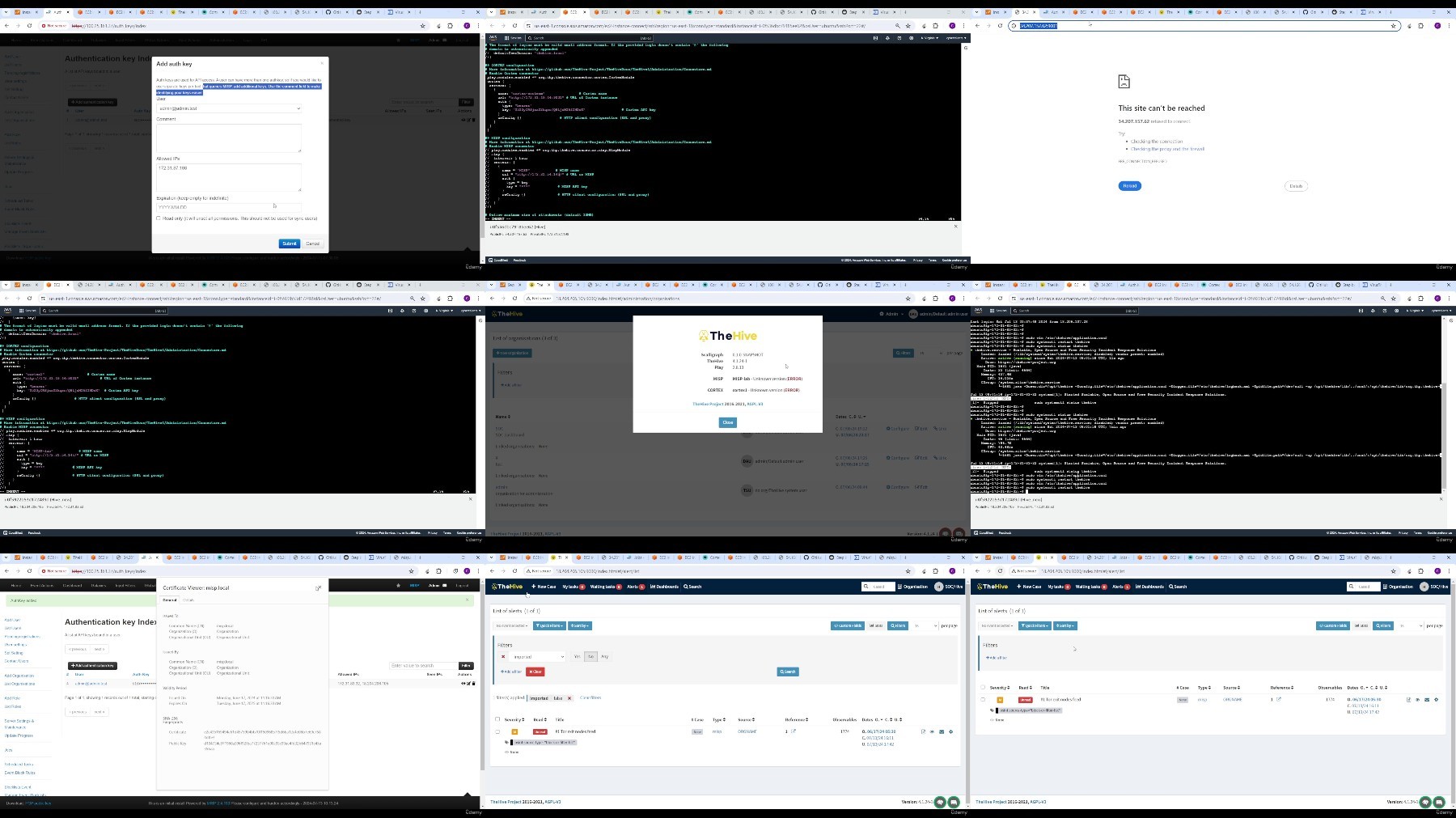Click browser reload icon in can't-be-reached window

click(x=1000, y=26)
